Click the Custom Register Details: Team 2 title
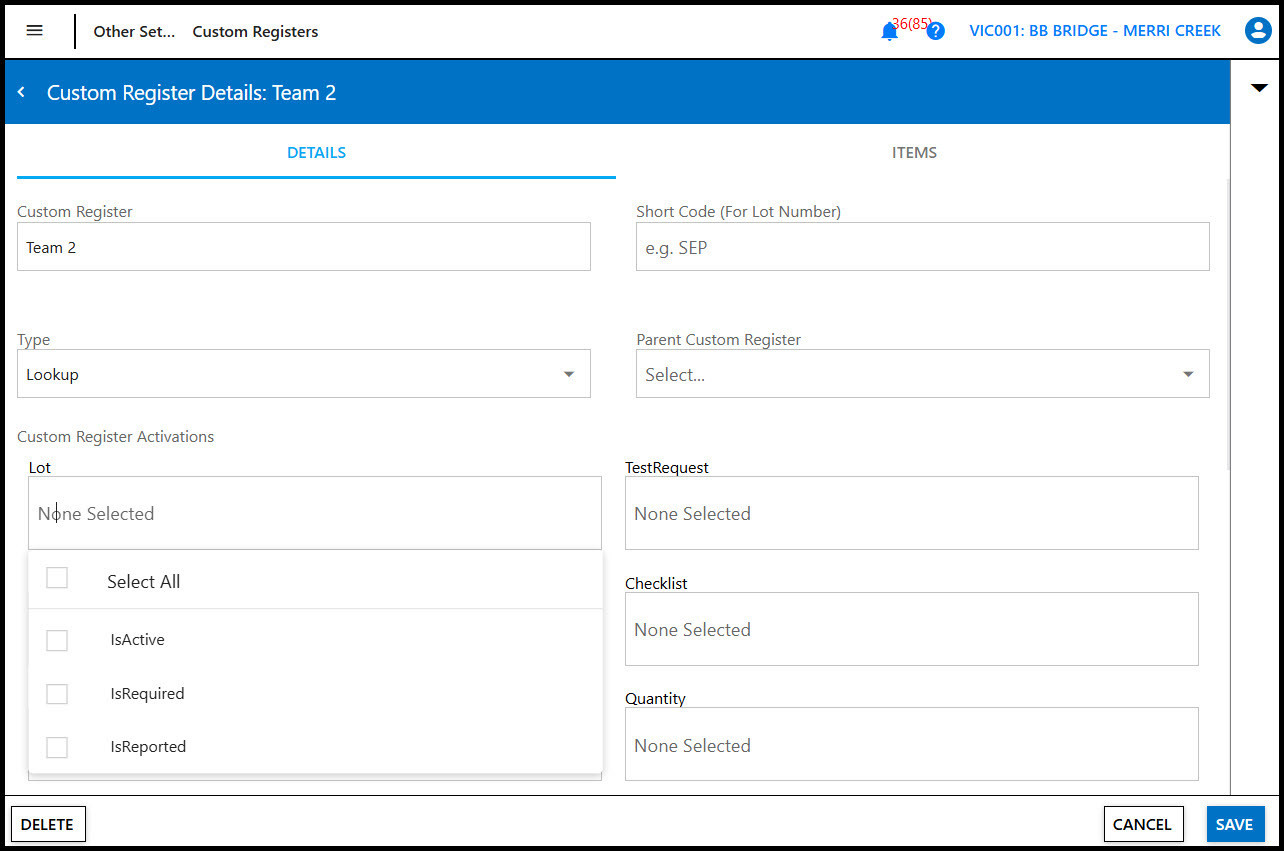1284x851 pixels. pos(192,93)
